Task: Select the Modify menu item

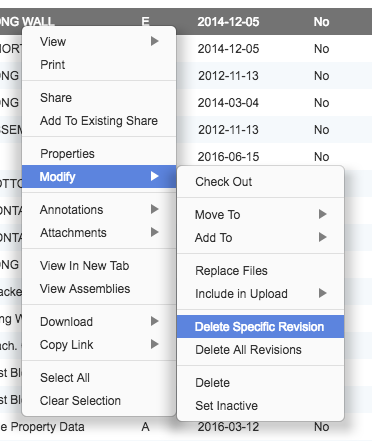Action: (x=99, y=176)
